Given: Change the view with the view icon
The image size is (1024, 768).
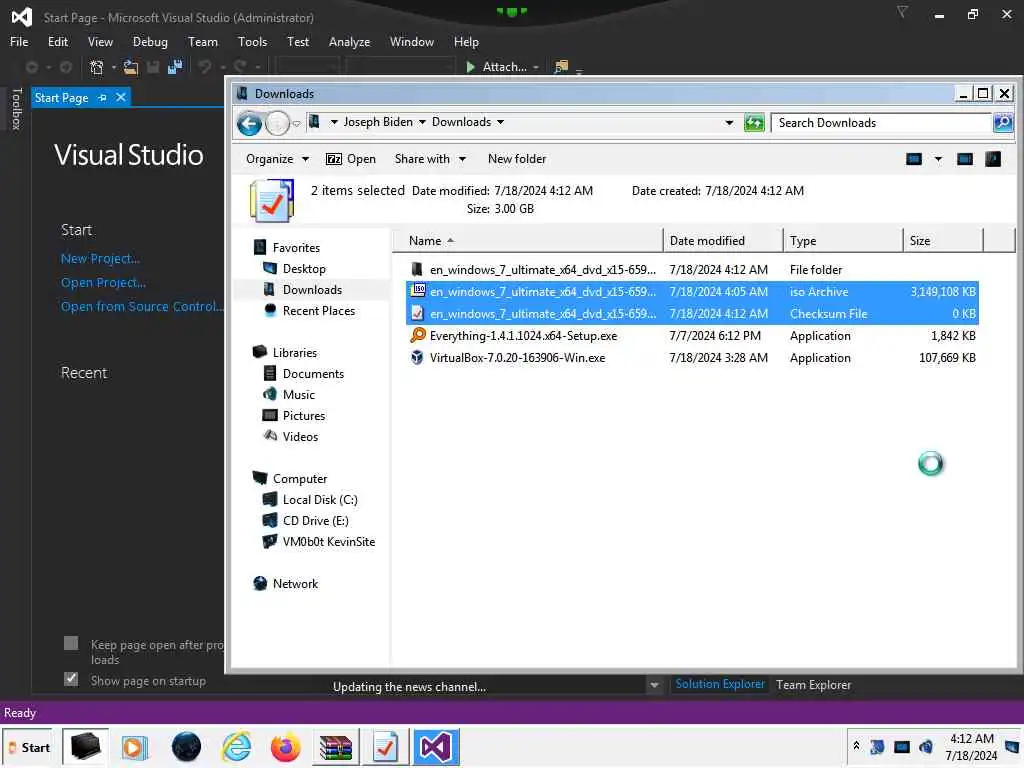Looking at the screenshot, I should pyautogui.click(x=914, y=159).
